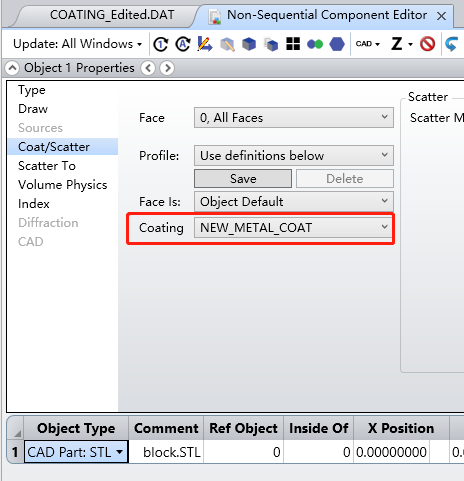
Task: Click the four black squares grid icon
Action: click(293, 44)
